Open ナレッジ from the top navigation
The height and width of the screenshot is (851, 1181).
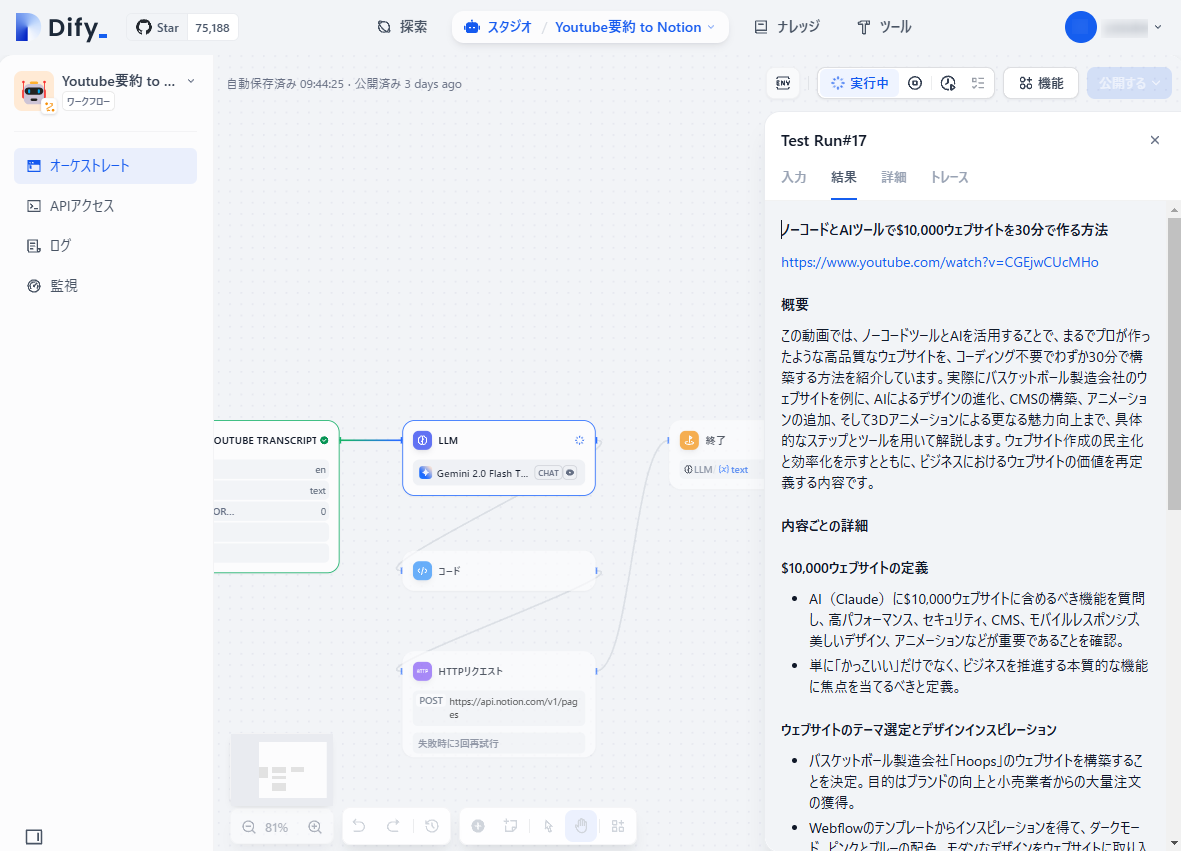point(786,27)
